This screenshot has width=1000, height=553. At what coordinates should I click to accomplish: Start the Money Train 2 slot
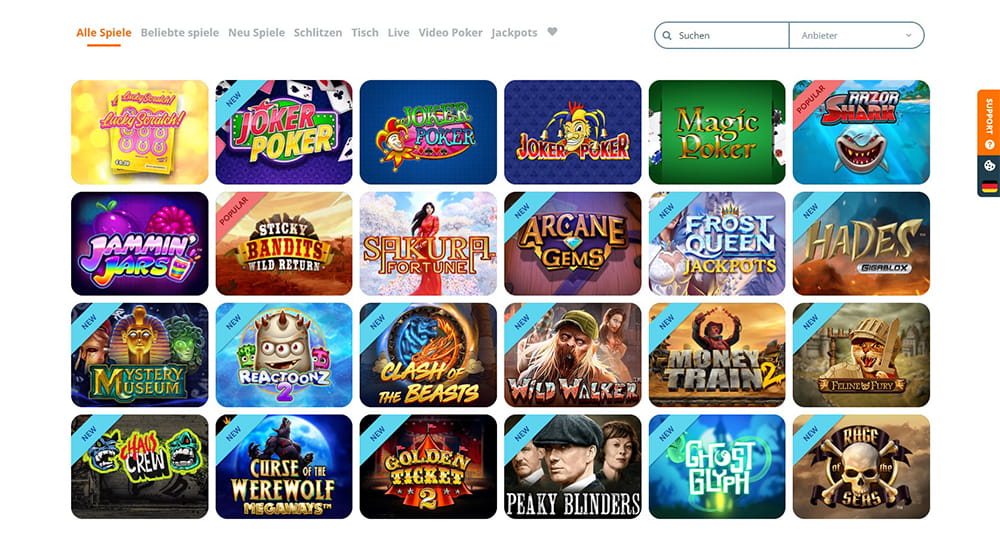click(717, 355)
